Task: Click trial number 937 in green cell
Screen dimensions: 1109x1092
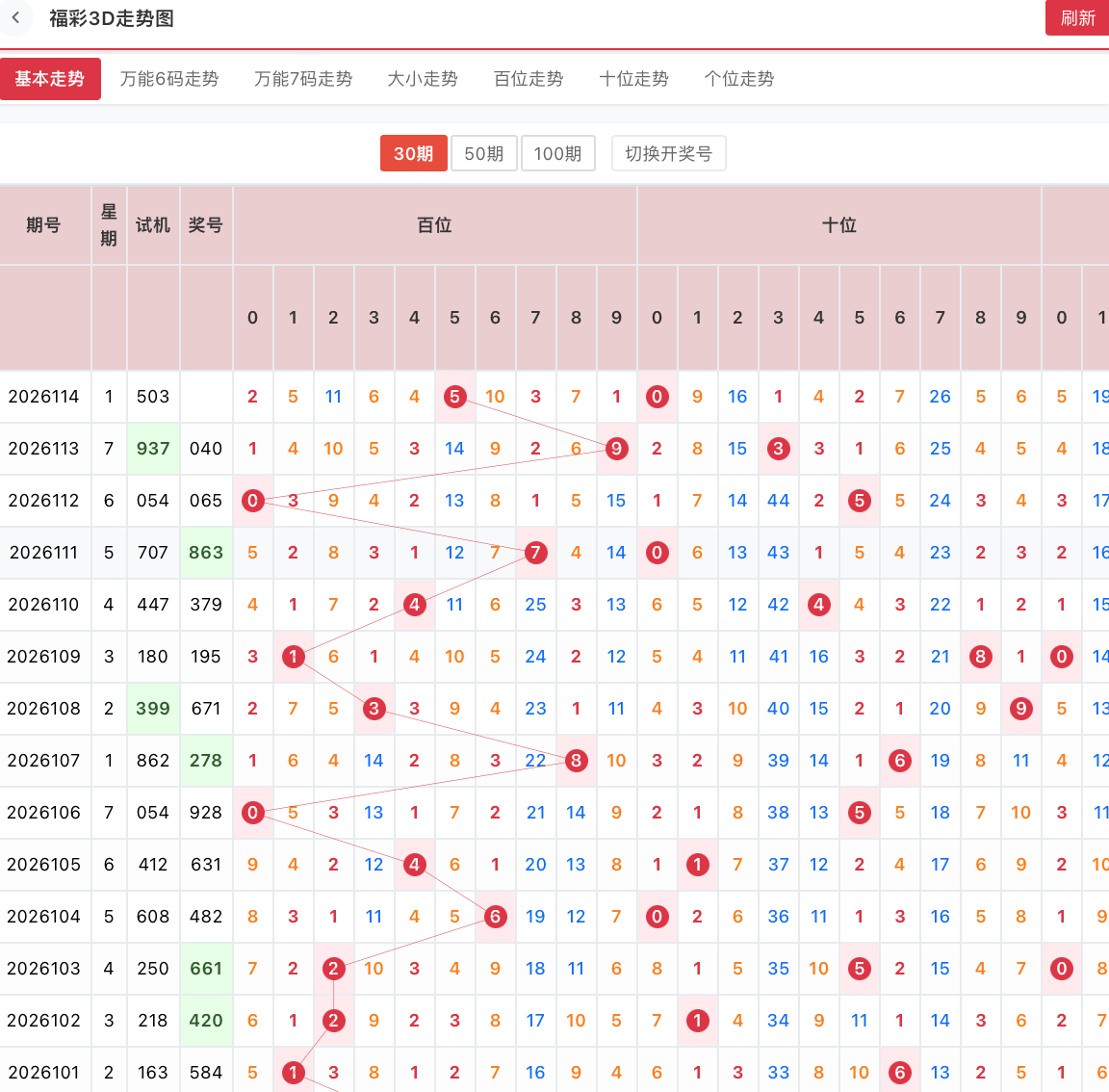Action: (x=153, y=449)
